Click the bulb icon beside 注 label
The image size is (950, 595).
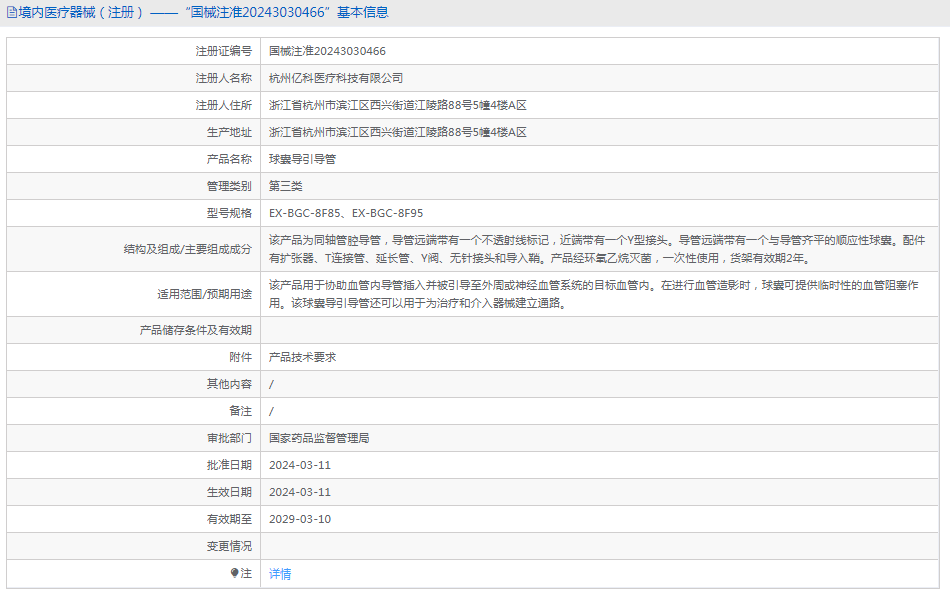click(x=234, y=573)
